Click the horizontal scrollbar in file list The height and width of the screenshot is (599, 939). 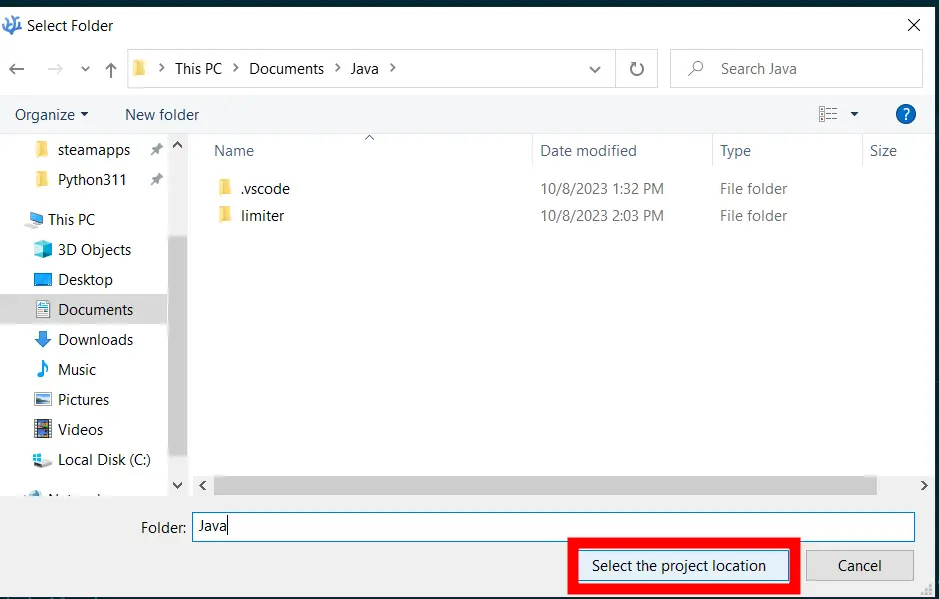pyautogui.click(x=545, y=485)
